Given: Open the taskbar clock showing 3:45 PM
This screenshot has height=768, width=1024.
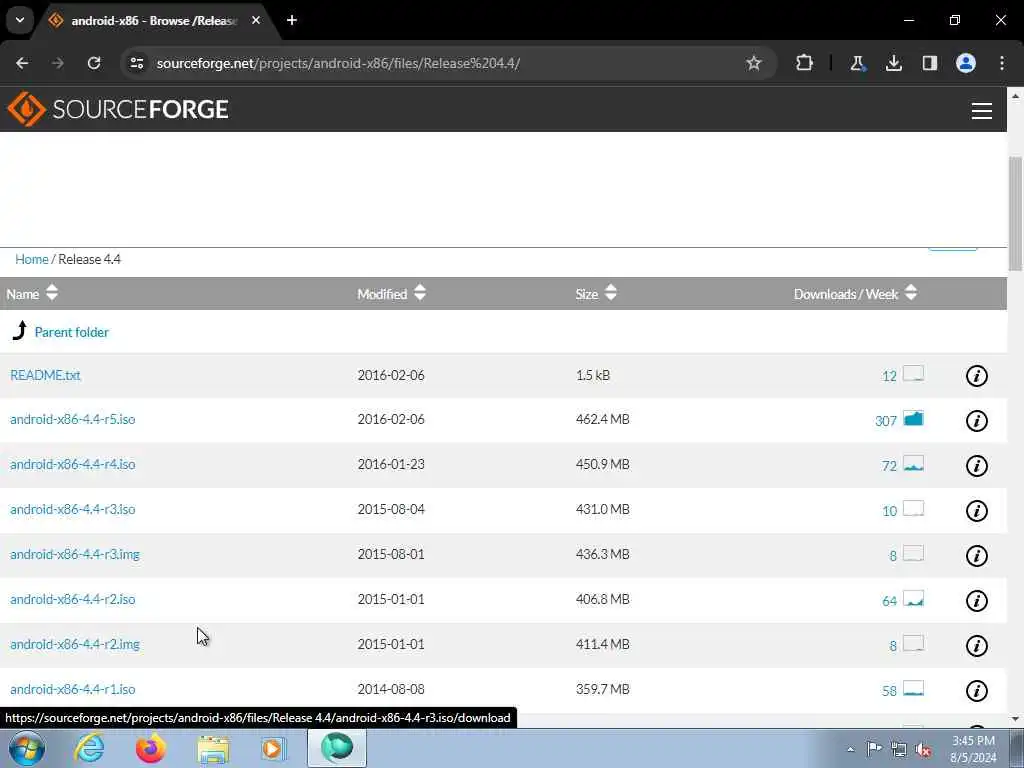Looking at the screenshot, I should [x=973, y=749].
